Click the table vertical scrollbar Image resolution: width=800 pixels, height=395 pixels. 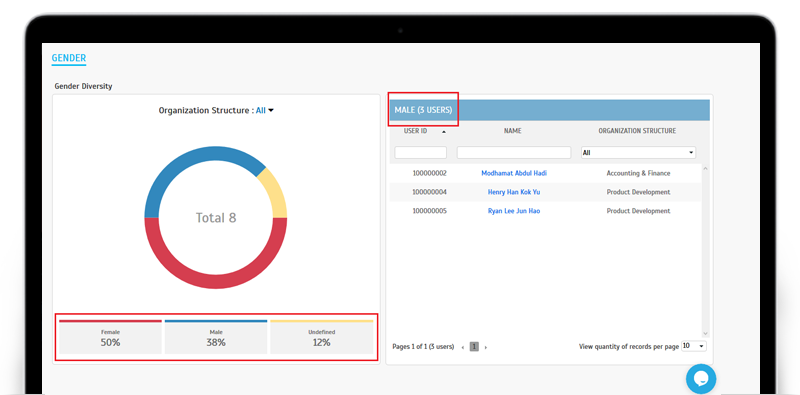(706, 250)
